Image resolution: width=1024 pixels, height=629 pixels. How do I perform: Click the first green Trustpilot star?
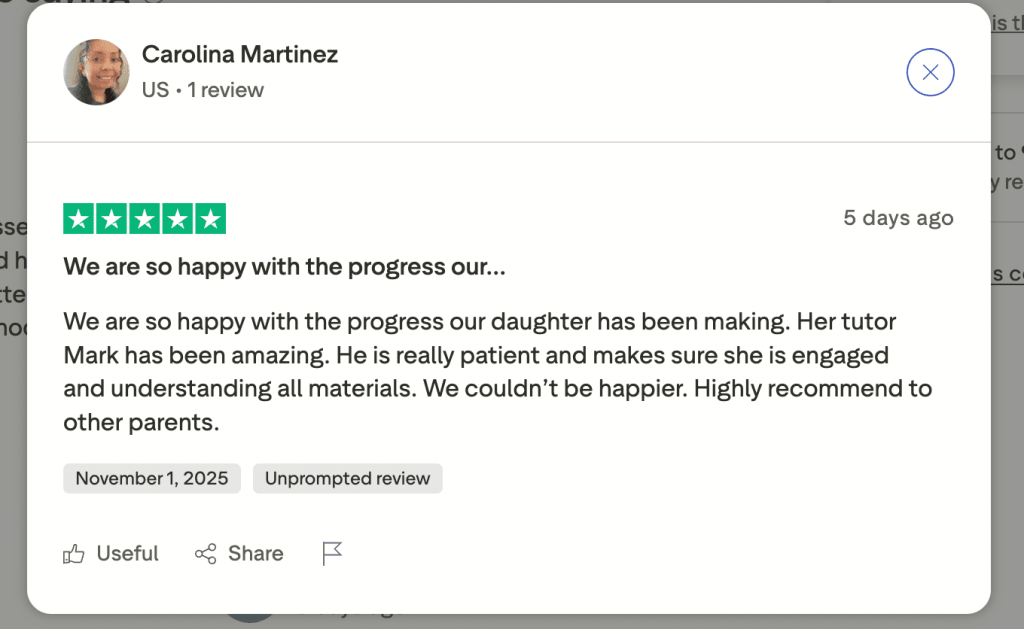point(79,218)
